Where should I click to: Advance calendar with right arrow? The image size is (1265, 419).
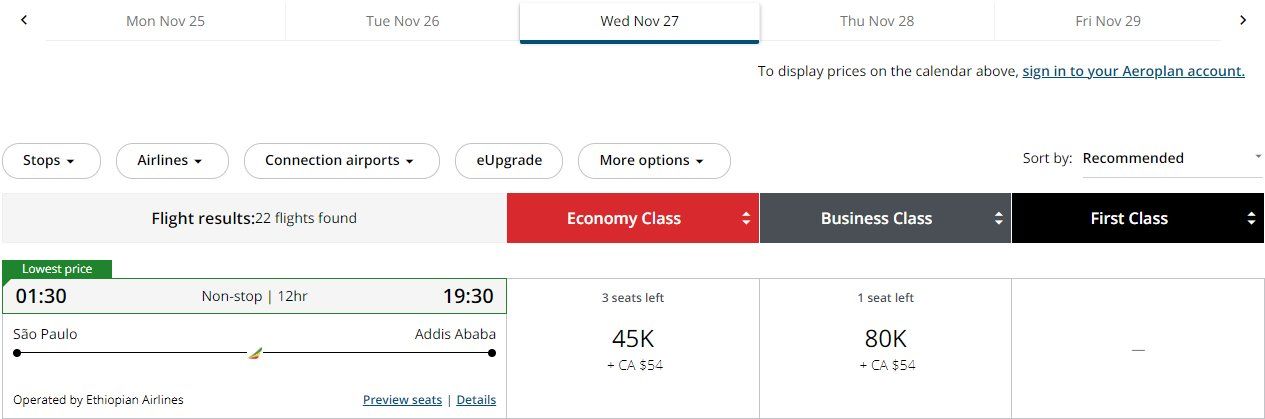1243,20
